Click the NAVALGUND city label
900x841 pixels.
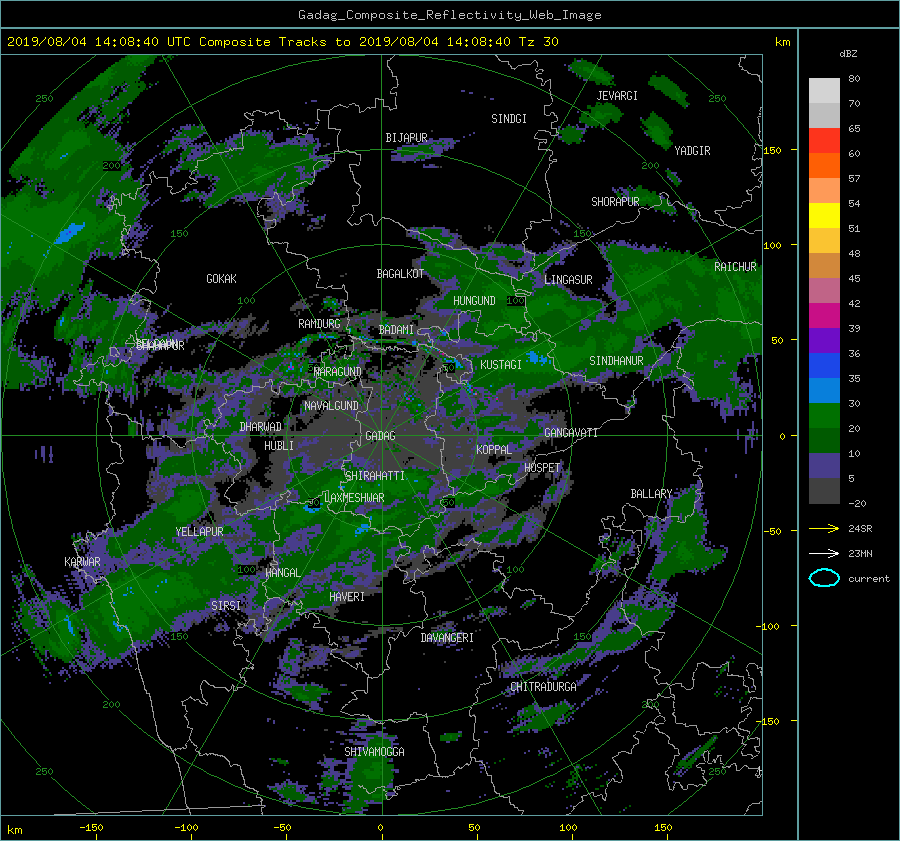pos(331,406)
